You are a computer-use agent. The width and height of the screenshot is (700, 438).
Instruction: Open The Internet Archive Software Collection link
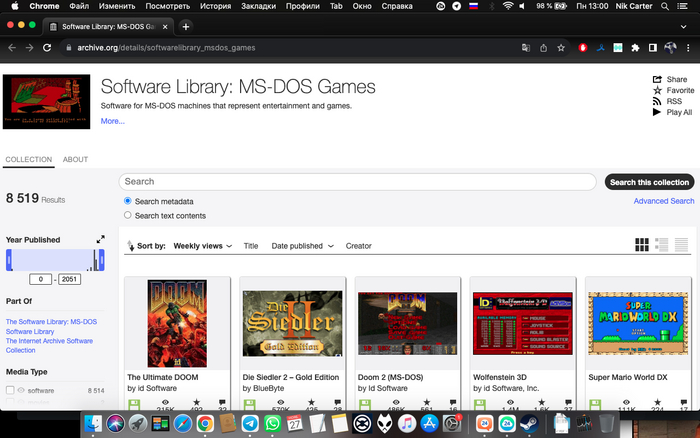click(49, 346)
